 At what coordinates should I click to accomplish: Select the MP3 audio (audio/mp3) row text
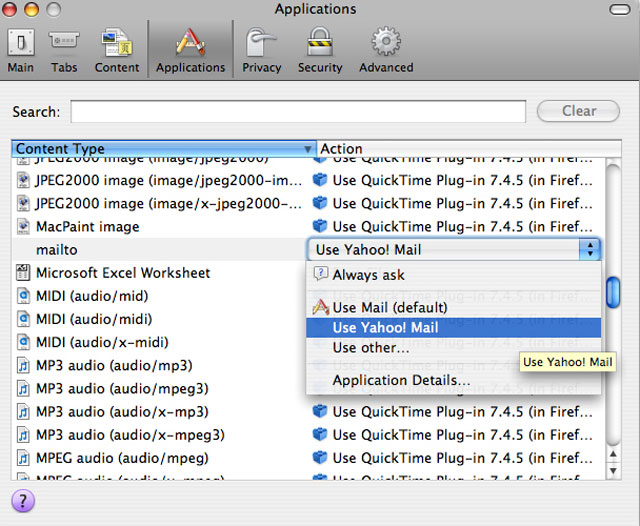click(114, 365)
